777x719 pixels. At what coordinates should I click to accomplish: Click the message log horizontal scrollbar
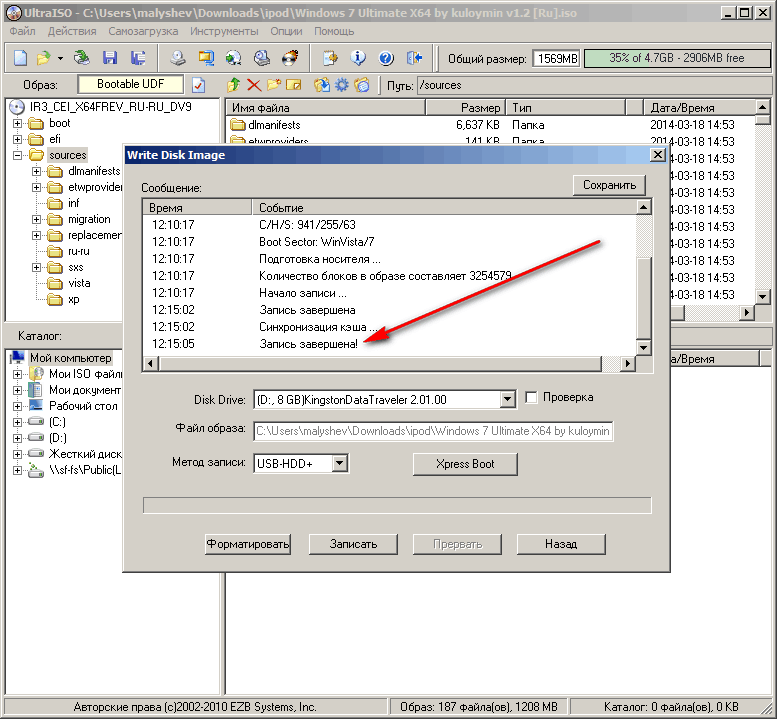click(x=380, y=363)
